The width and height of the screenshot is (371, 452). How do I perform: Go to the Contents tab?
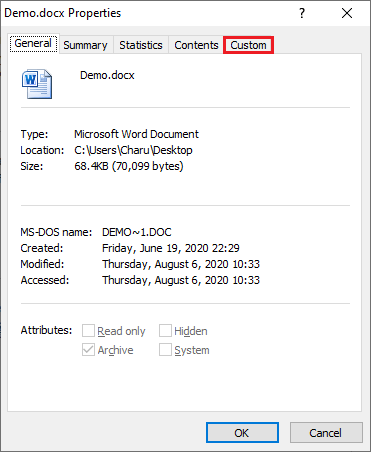point(196,45)
